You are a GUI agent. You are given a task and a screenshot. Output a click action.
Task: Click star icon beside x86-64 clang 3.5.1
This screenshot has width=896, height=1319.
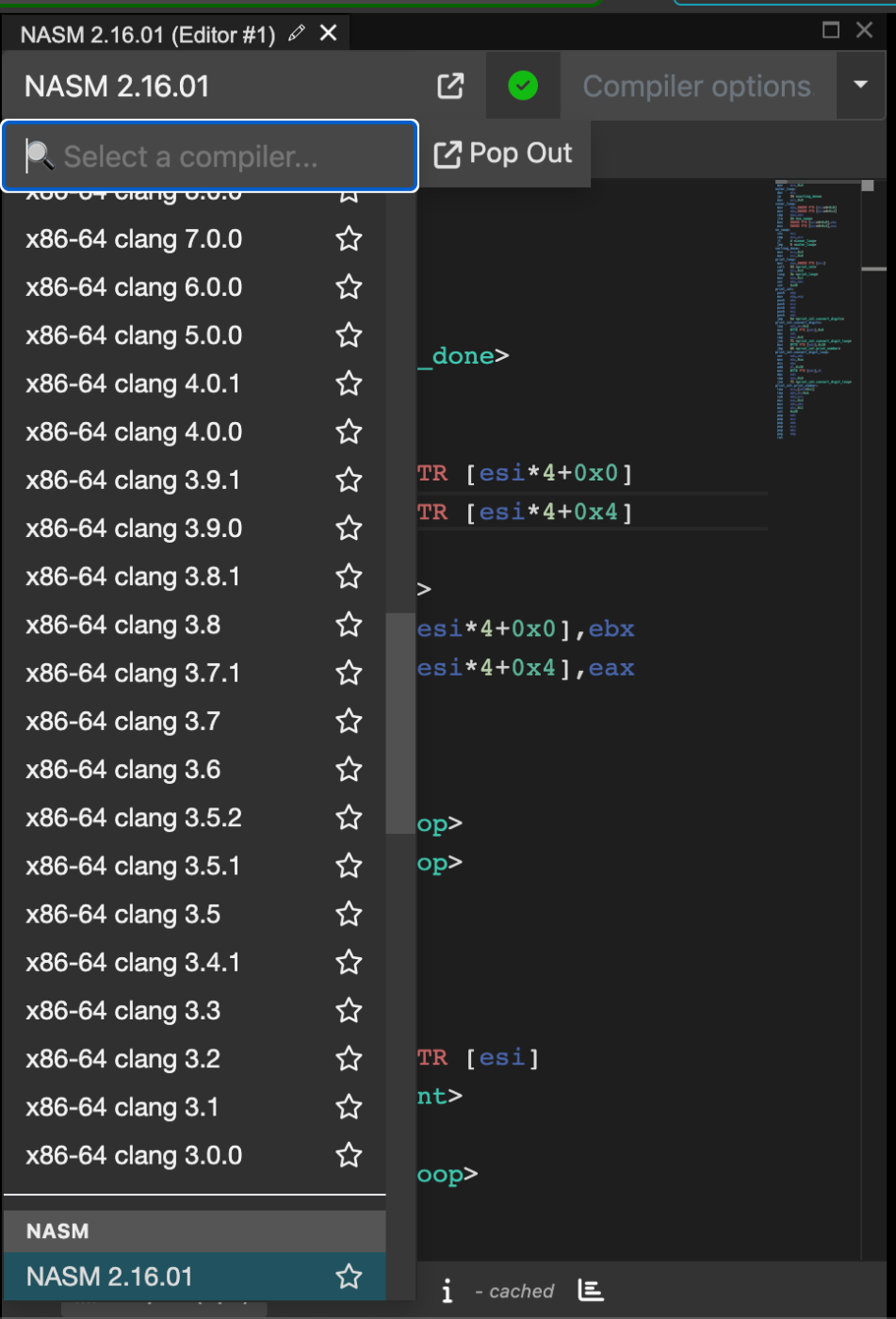pos(349,866)
